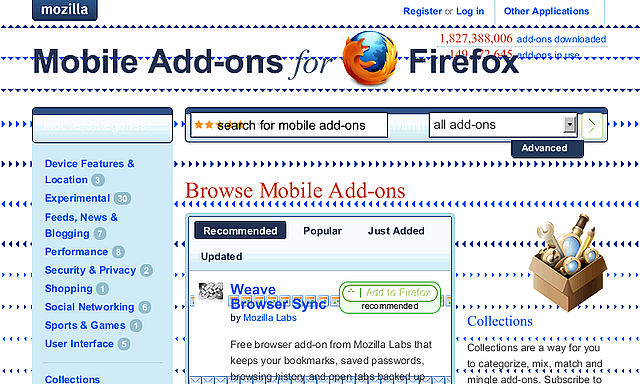
Task: Open the Updated tab
Action: tap(221, 257)
